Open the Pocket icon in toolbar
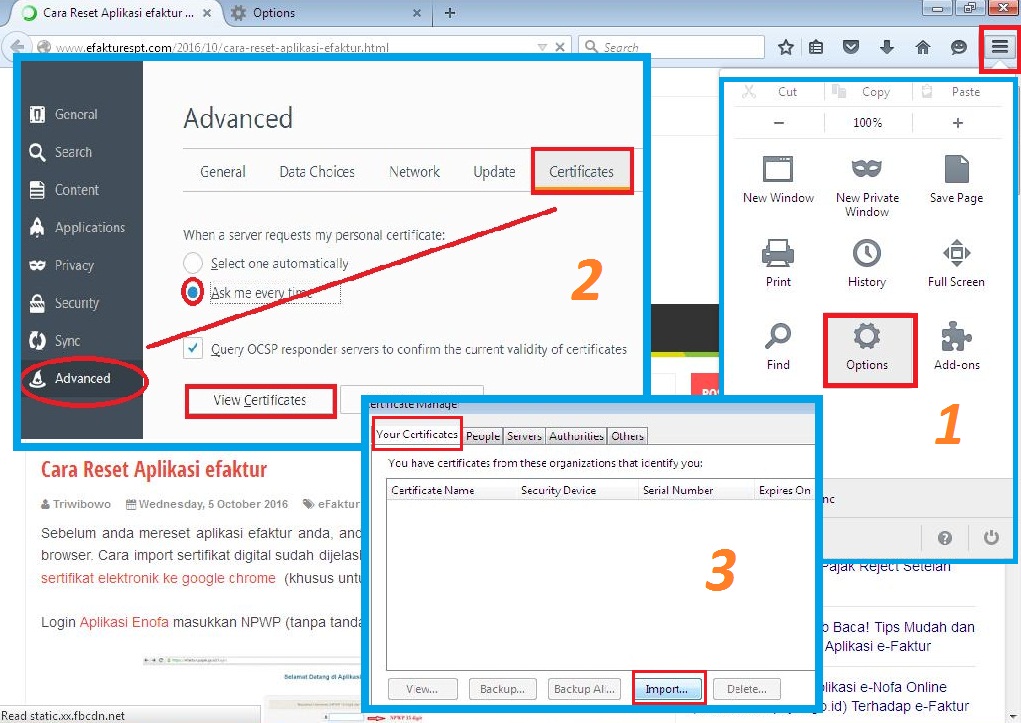Image resolution: width=1021 pixels, height=723 pixels. tap(850, 47)
